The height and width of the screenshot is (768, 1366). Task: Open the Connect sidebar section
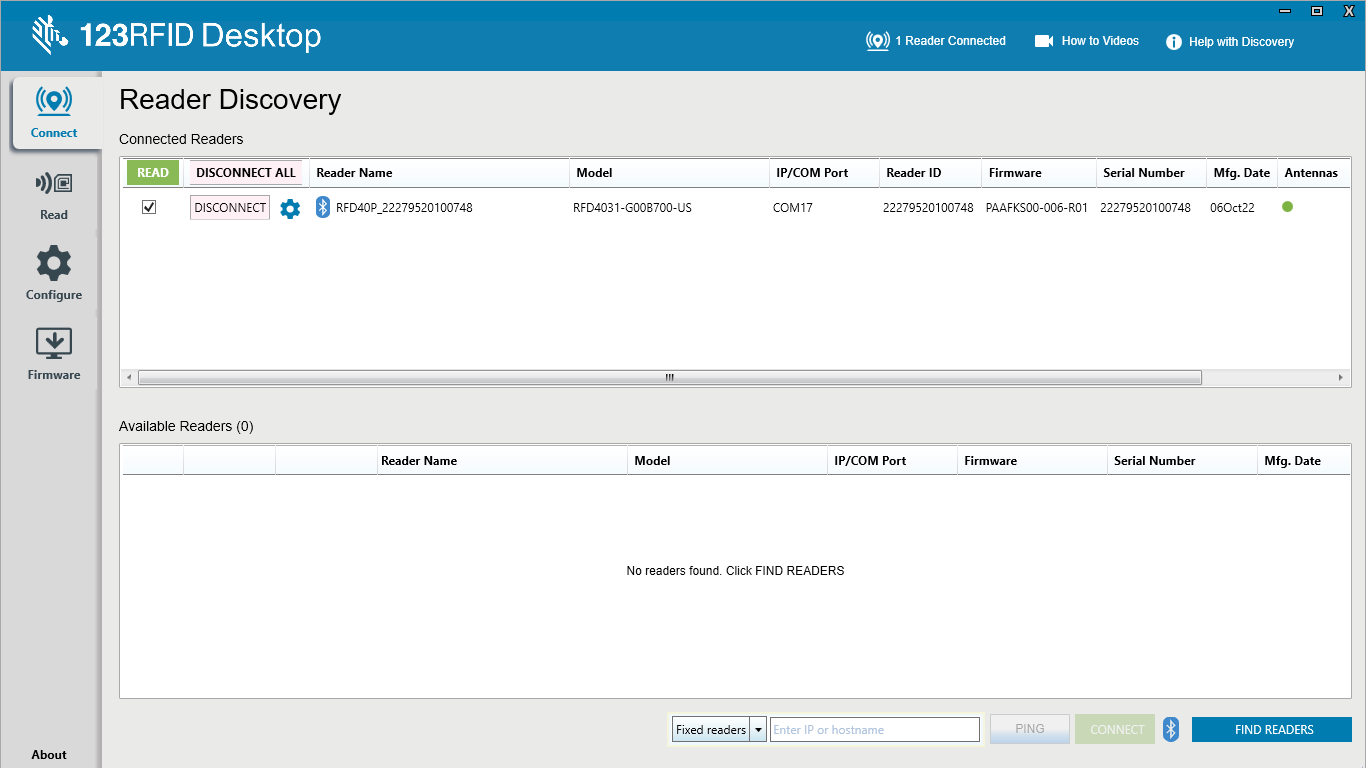coord(54,112)
